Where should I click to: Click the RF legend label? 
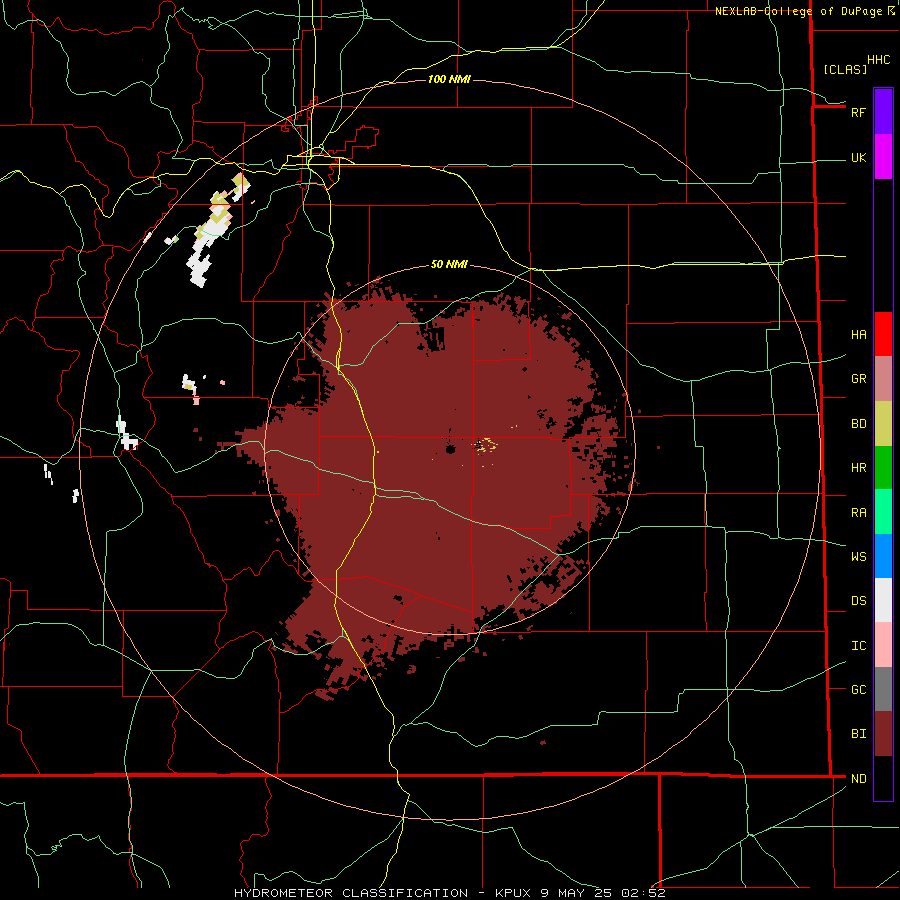(x=858, y=112)
